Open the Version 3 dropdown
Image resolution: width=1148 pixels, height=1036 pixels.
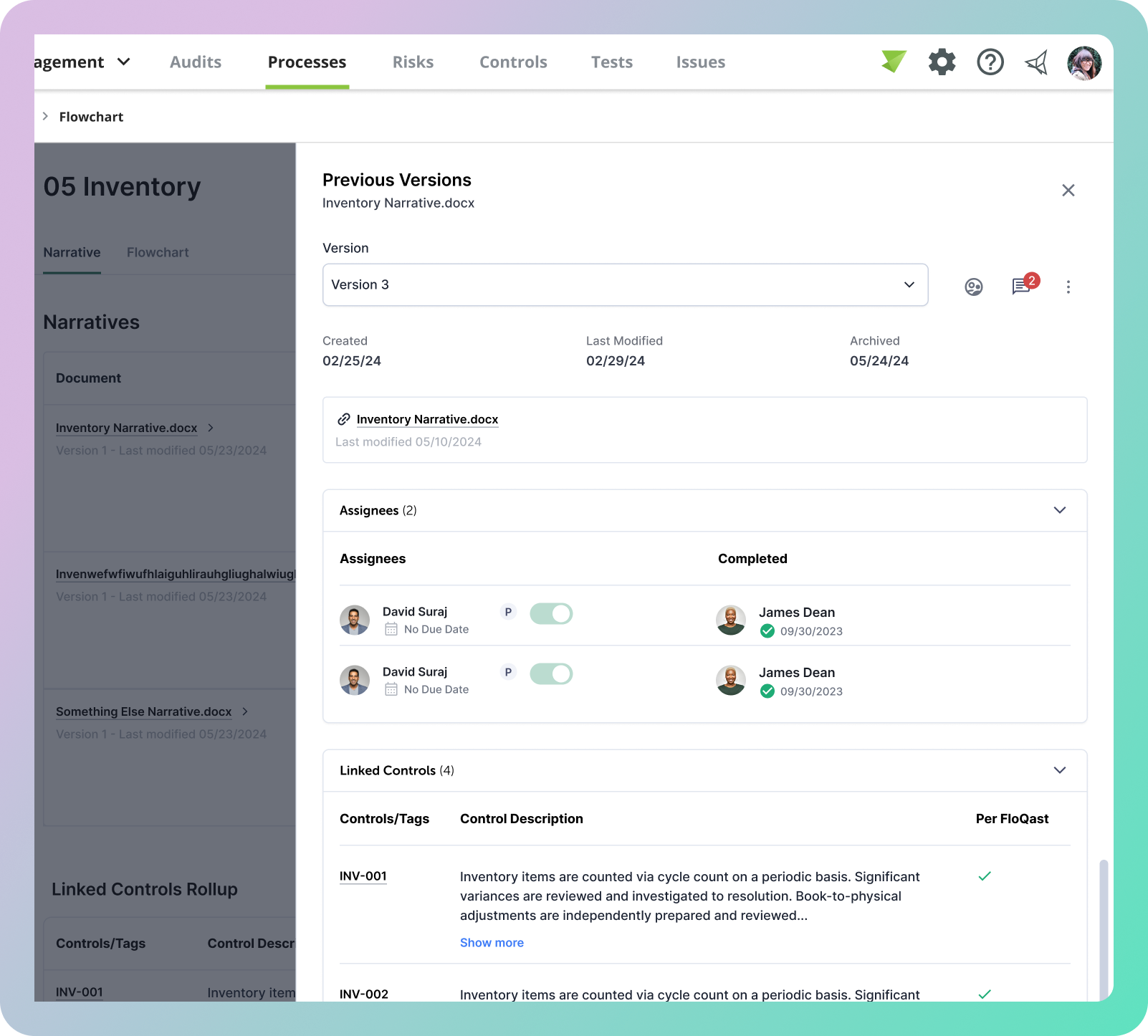point(625,285)
